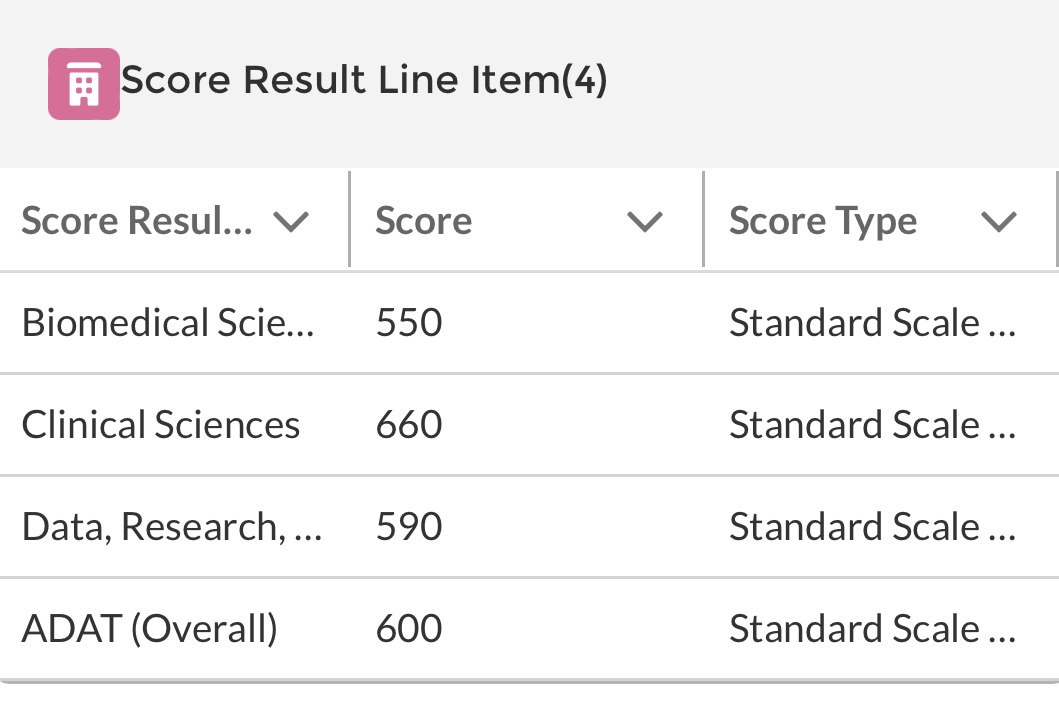Click the score value 550

[x=409, y=323]
